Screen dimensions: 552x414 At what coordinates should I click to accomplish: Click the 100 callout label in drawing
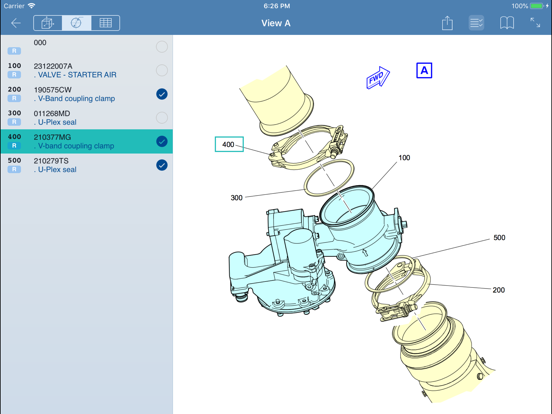tap(404, 158)
